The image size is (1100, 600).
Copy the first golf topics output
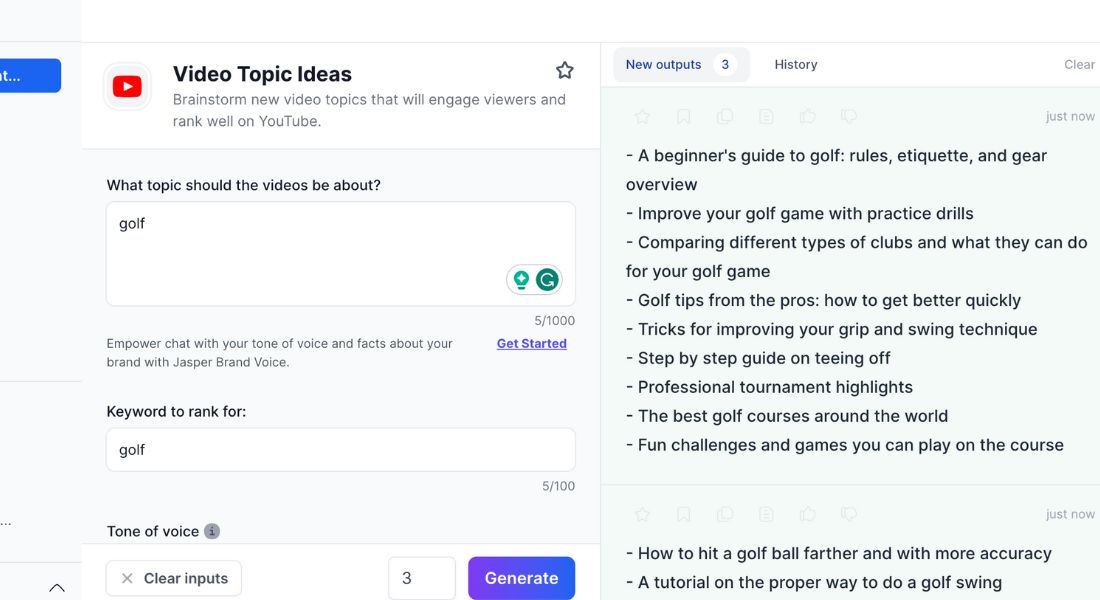pos(724,116)
